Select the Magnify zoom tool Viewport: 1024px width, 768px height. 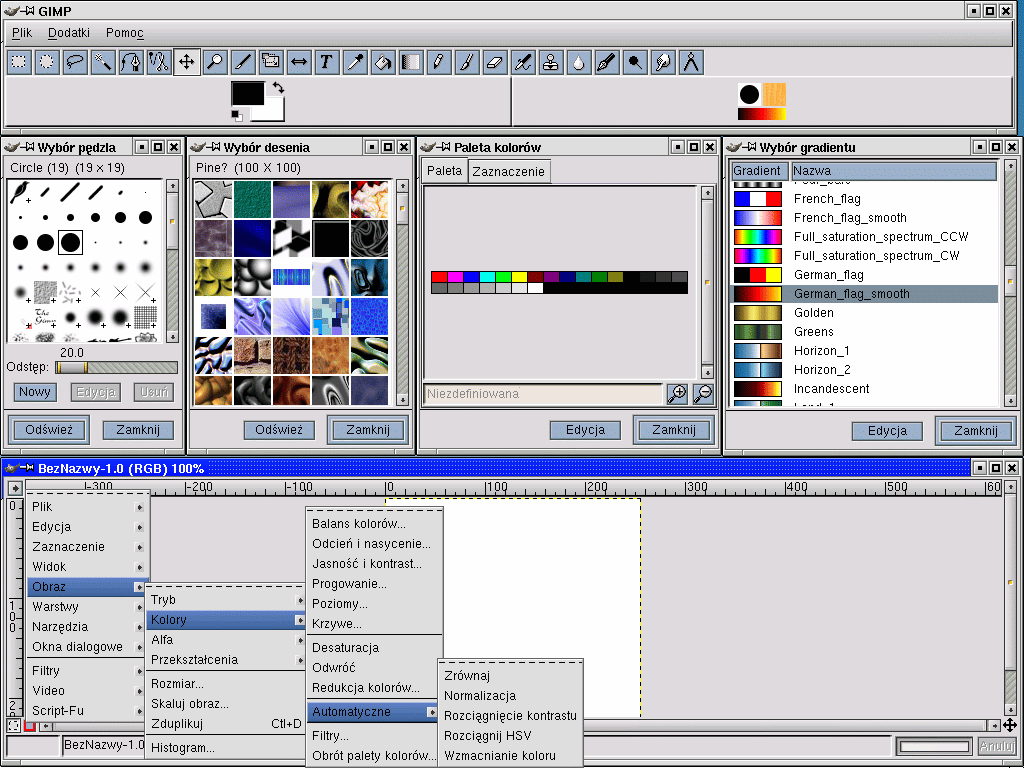215,63
